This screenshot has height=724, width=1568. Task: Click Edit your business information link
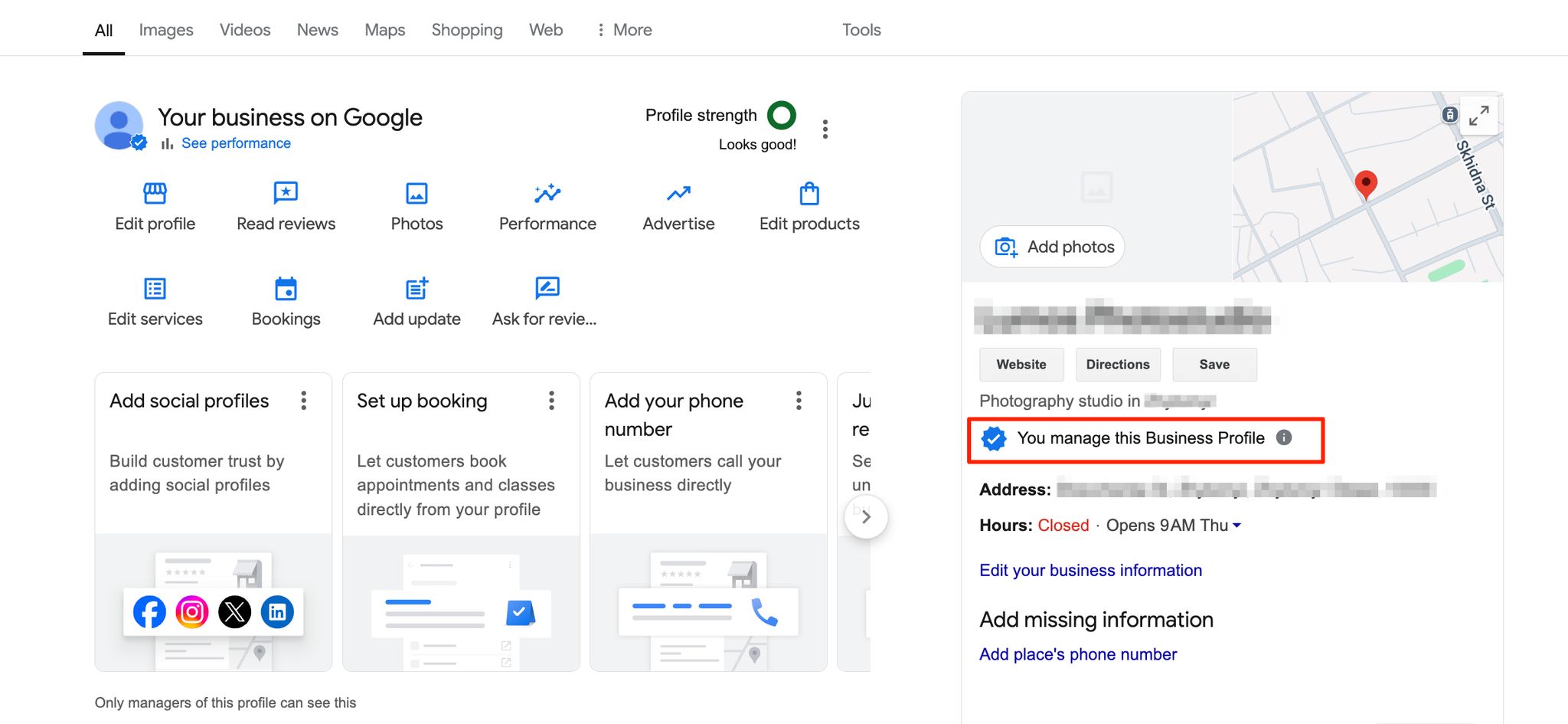point(1090,570)
